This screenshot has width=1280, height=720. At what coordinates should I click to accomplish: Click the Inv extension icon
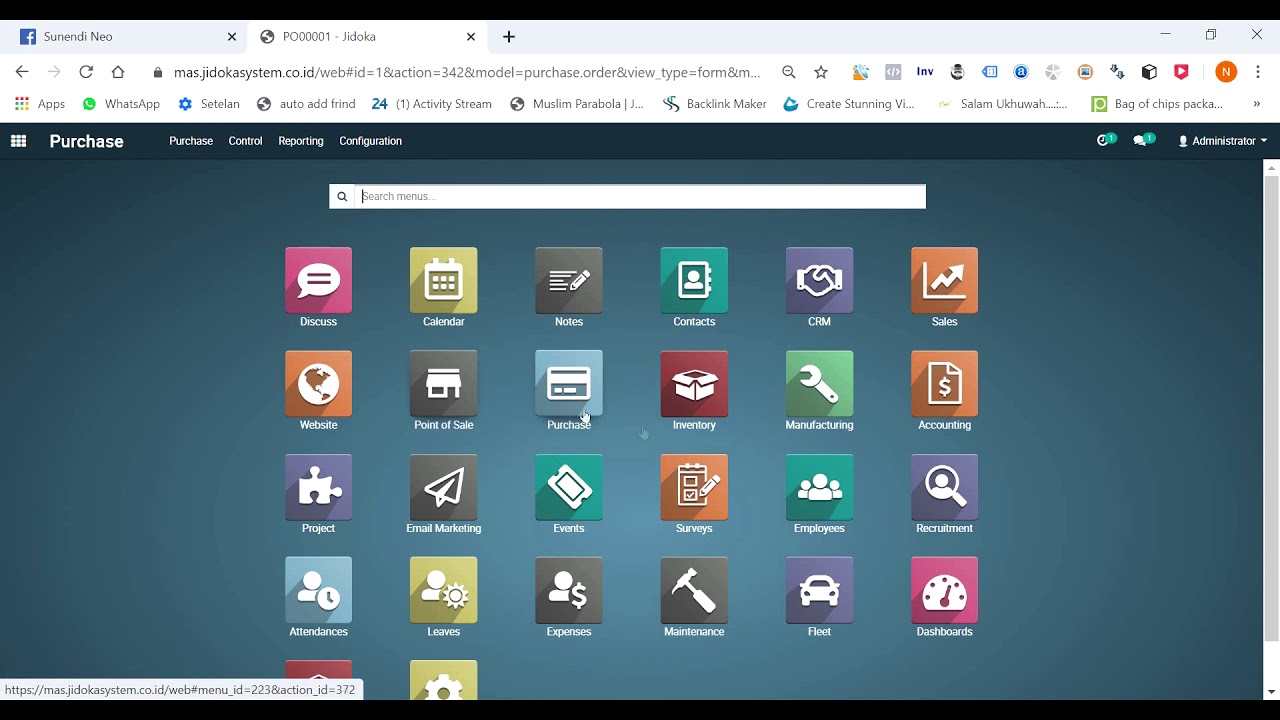(x=925, y=72)
